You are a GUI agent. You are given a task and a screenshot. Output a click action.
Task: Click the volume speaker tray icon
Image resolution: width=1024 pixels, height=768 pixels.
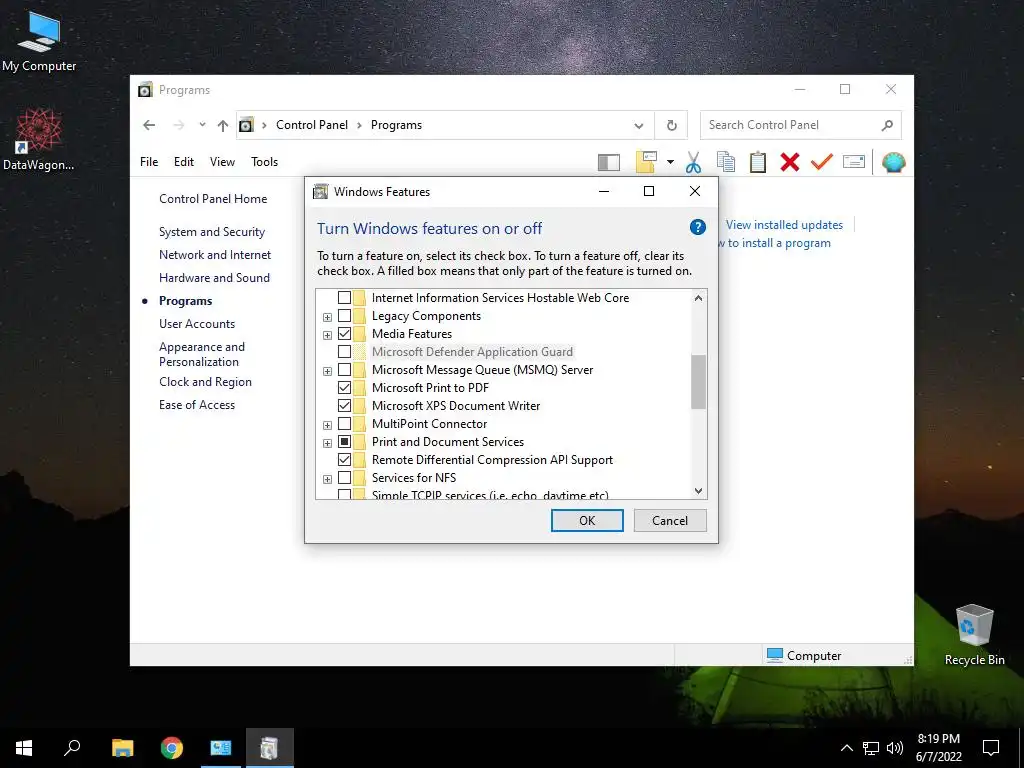coord(895,748)
